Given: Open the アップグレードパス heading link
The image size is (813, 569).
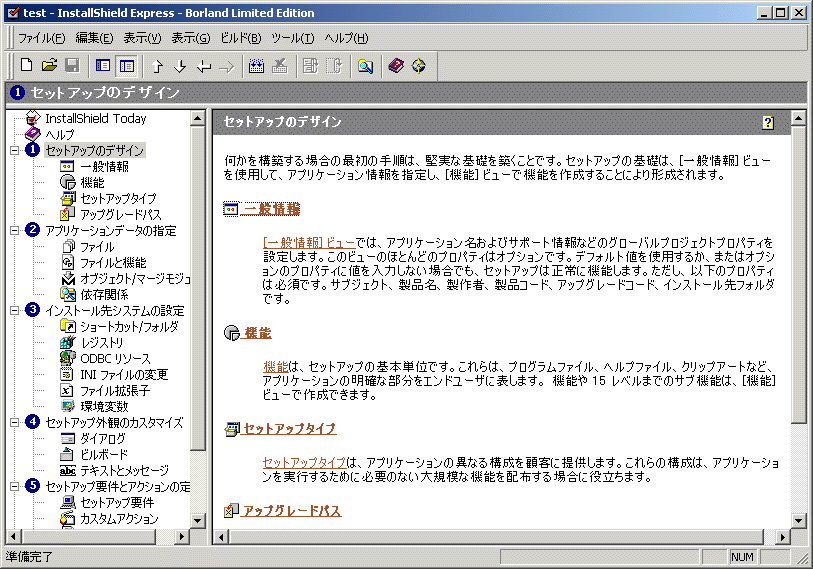Looking at the screenshot, I should coord(292,510).
